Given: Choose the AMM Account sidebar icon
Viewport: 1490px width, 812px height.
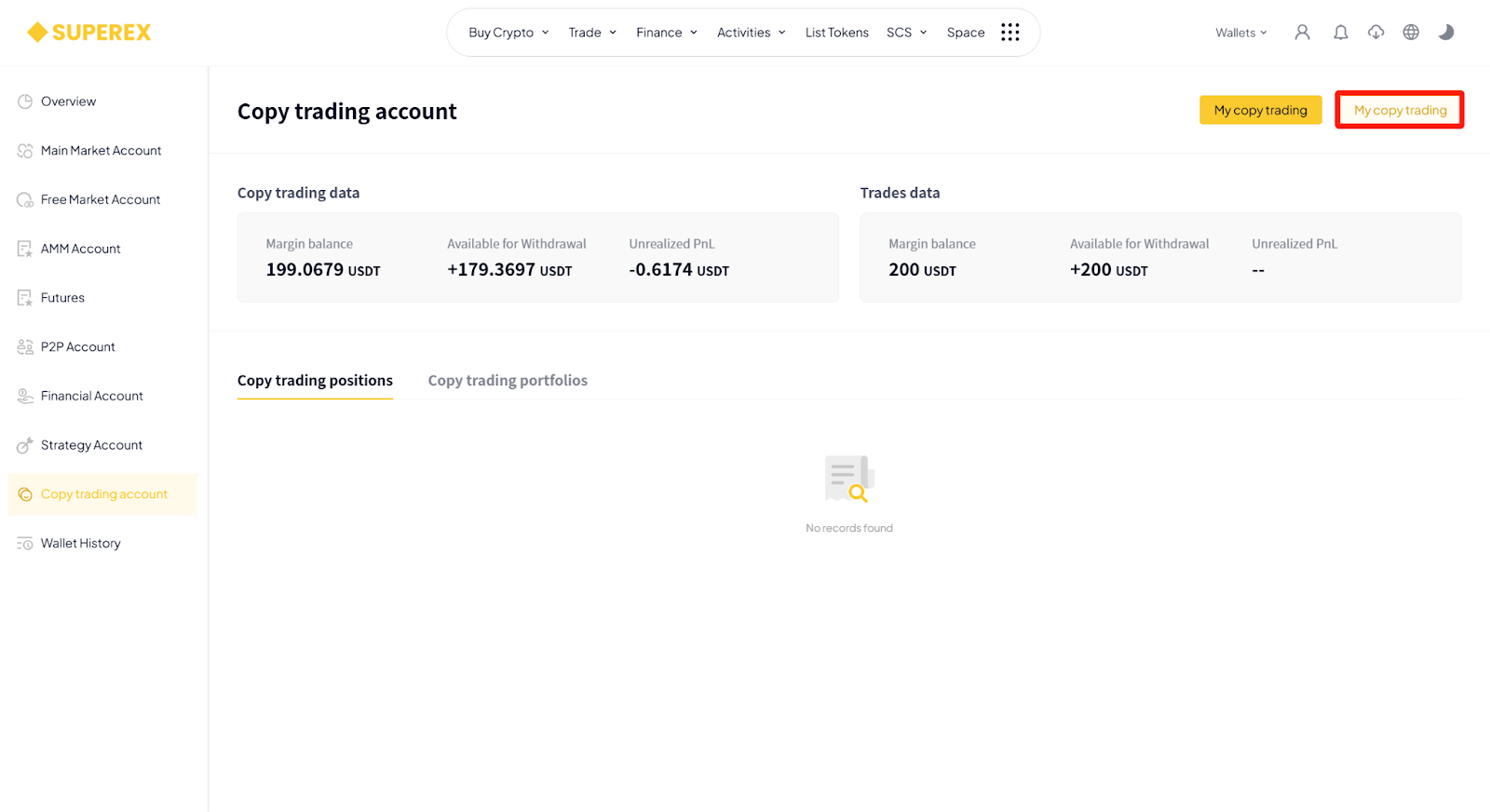Looking at the screenshot, I should pos(25,249).
